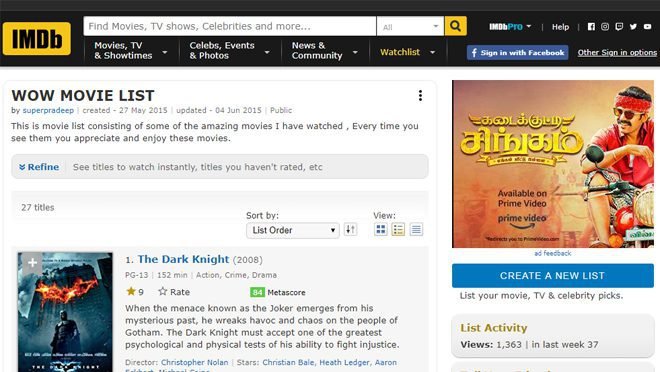660x372 pixels.
Task: Open IMDb Twitch icon
Action: (619, 27)
